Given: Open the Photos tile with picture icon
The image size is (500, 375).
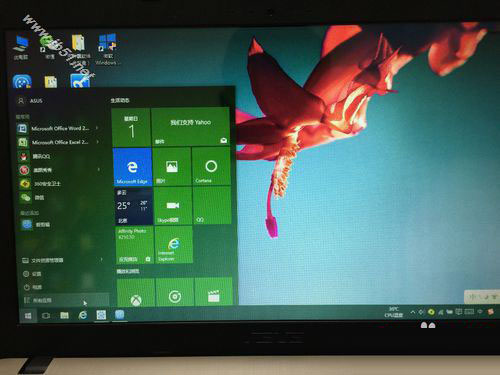Looking at the screenshot, I should click(x=172, y=167).
